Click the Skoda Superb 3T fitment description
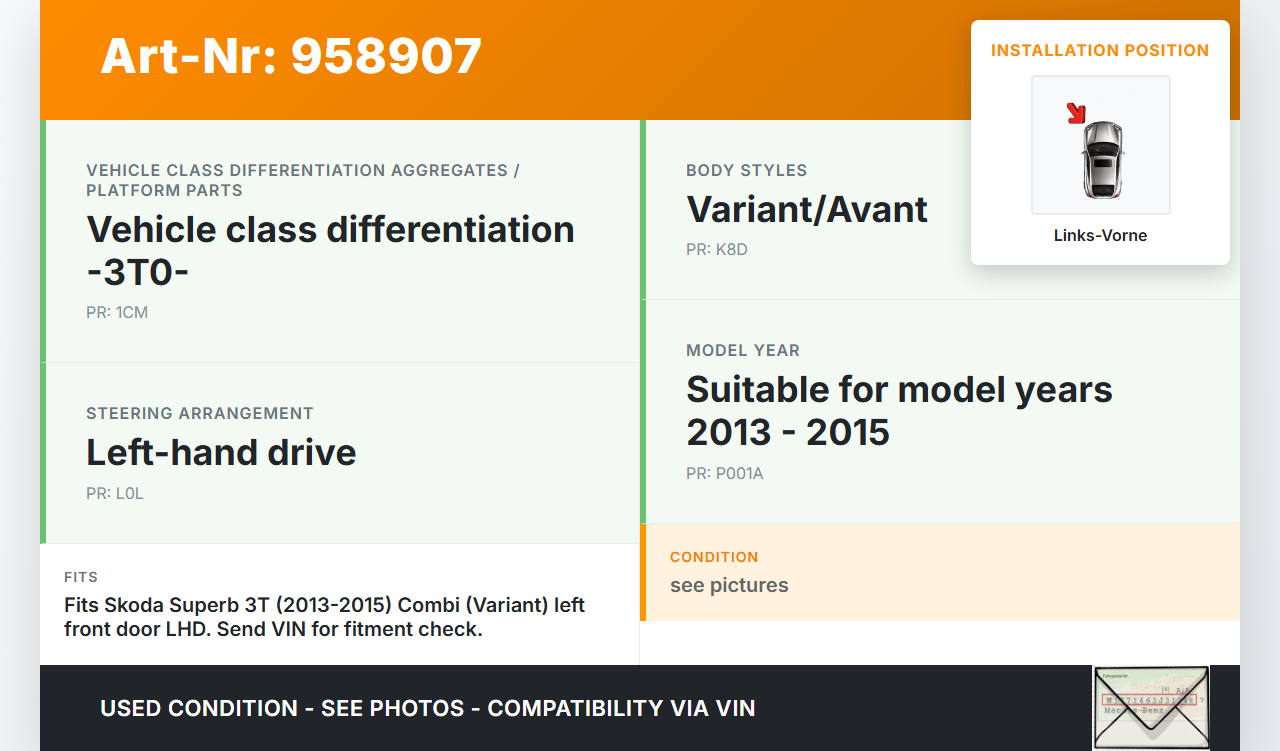 coord(324,617)
